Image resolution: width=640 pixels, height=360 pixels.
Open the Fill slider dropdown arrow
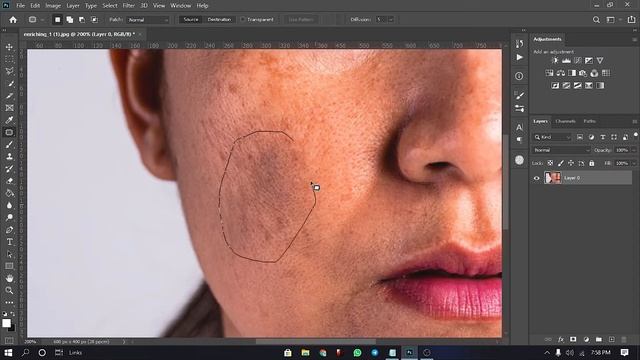[633, 163]
